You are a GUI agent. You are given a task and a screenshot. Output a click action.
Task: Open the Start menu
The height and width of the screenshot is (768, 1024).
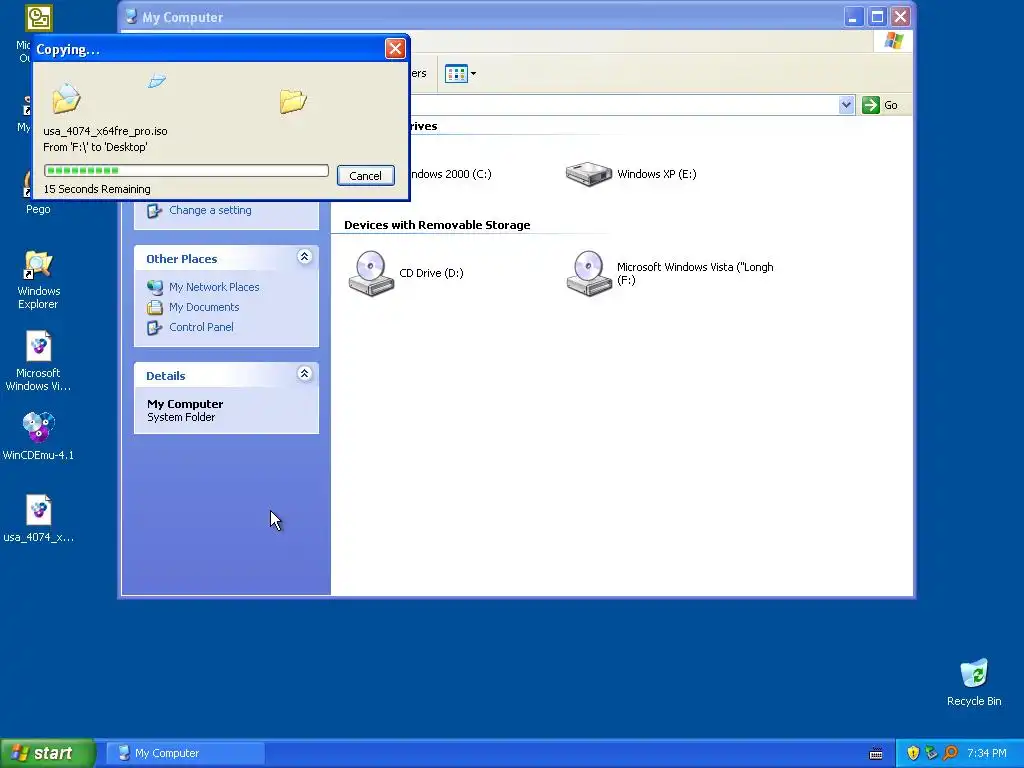[47, 753]
